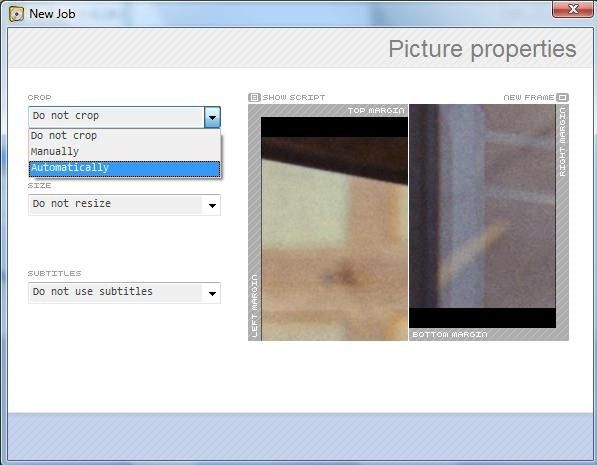Close the New Job window
The image size is (597, 465).
point(573,9)
